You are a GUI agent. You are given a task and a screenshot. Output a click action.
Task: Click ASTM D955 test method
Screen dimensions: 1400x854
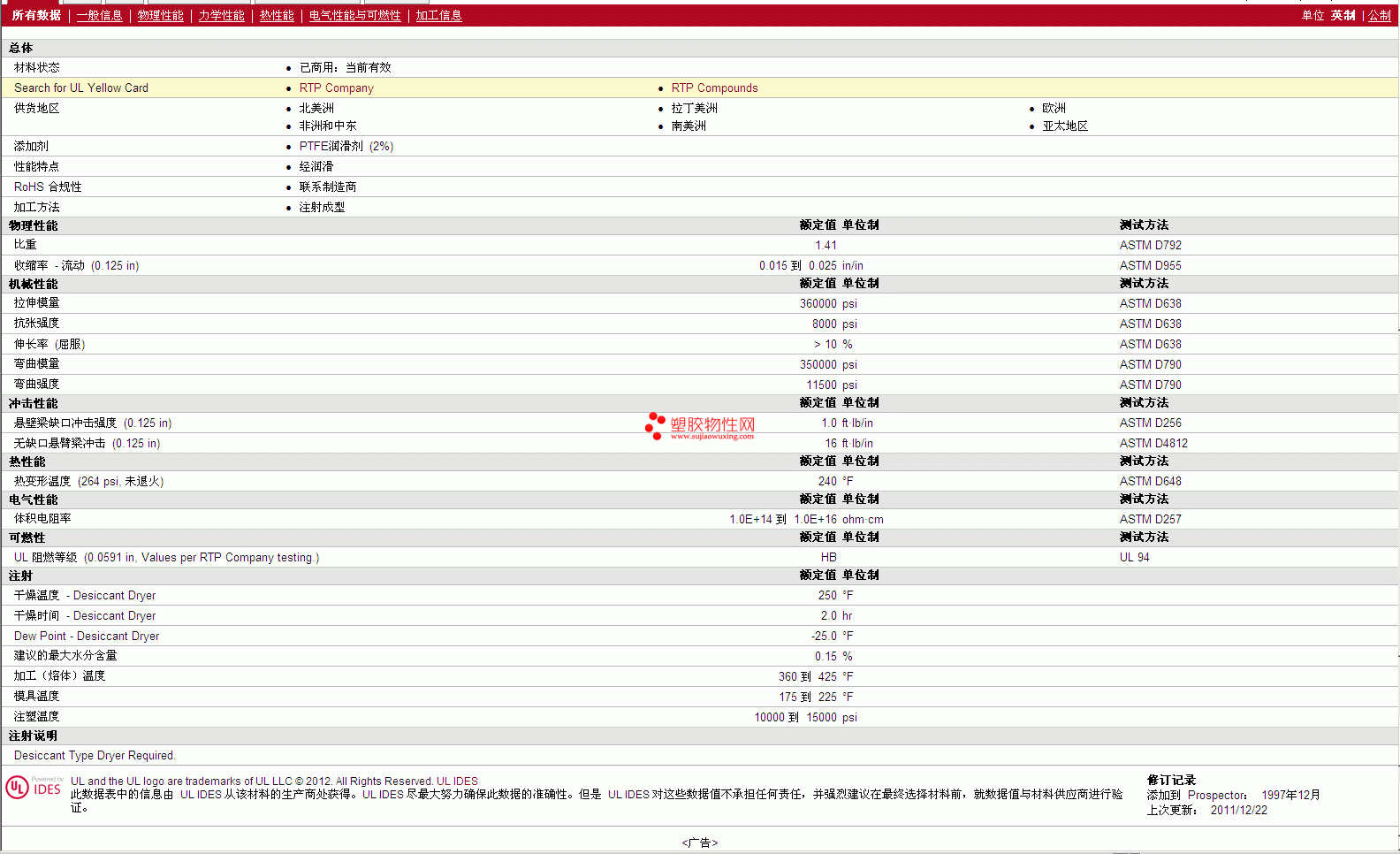click(1151, 266)
